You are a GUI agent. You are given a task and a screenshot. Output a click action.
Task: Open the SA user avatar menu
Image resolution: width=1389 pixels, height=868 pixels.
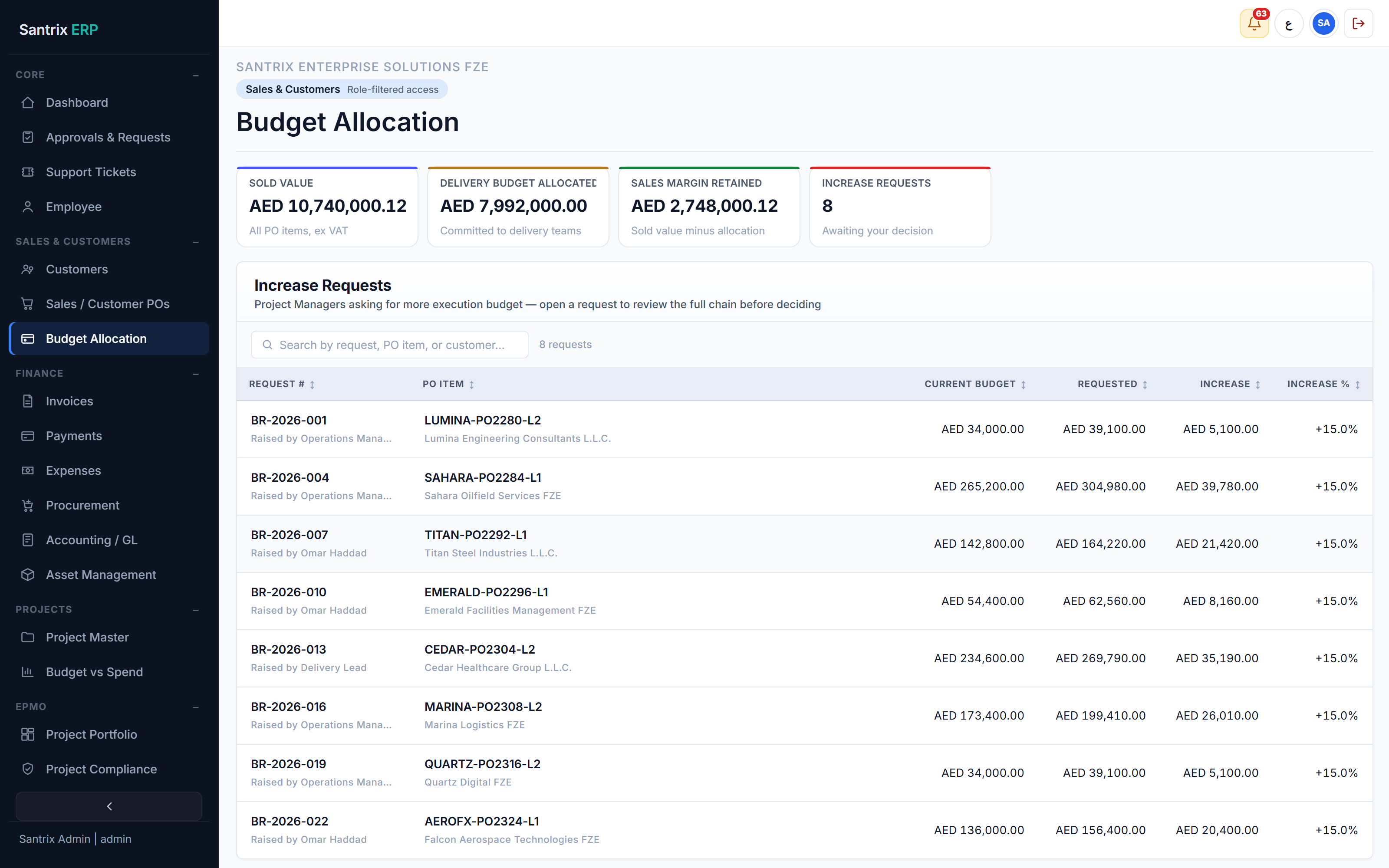(1323, 23)
